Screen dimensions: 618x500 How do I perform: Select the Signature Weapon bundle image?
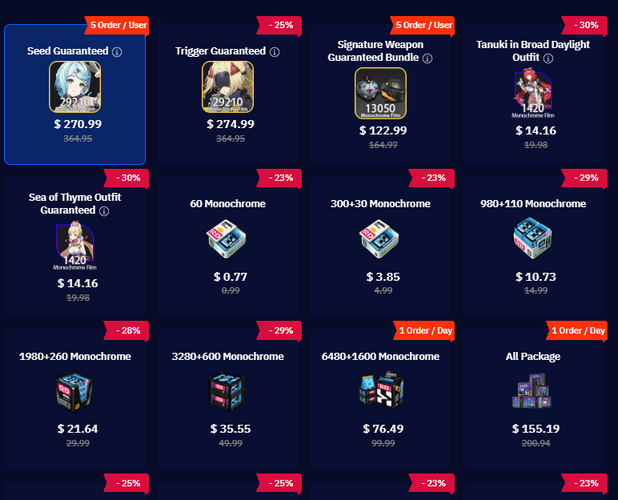coord(380,93)
